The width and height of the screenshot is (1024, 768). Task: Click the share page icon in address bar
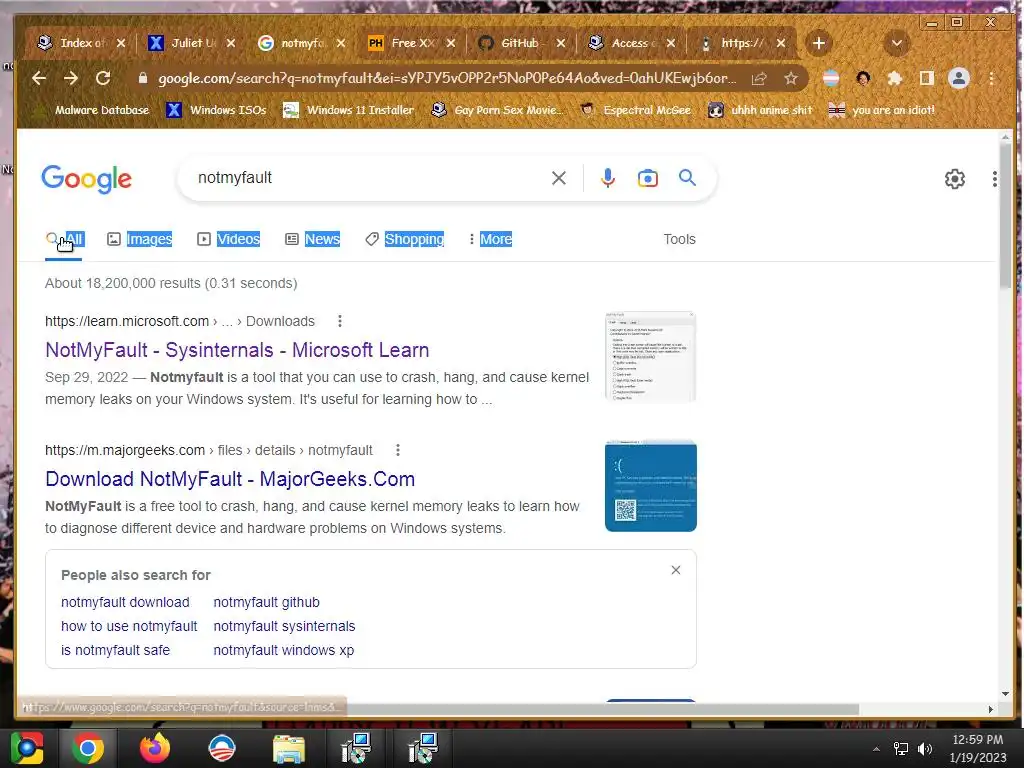click(759, 79)
